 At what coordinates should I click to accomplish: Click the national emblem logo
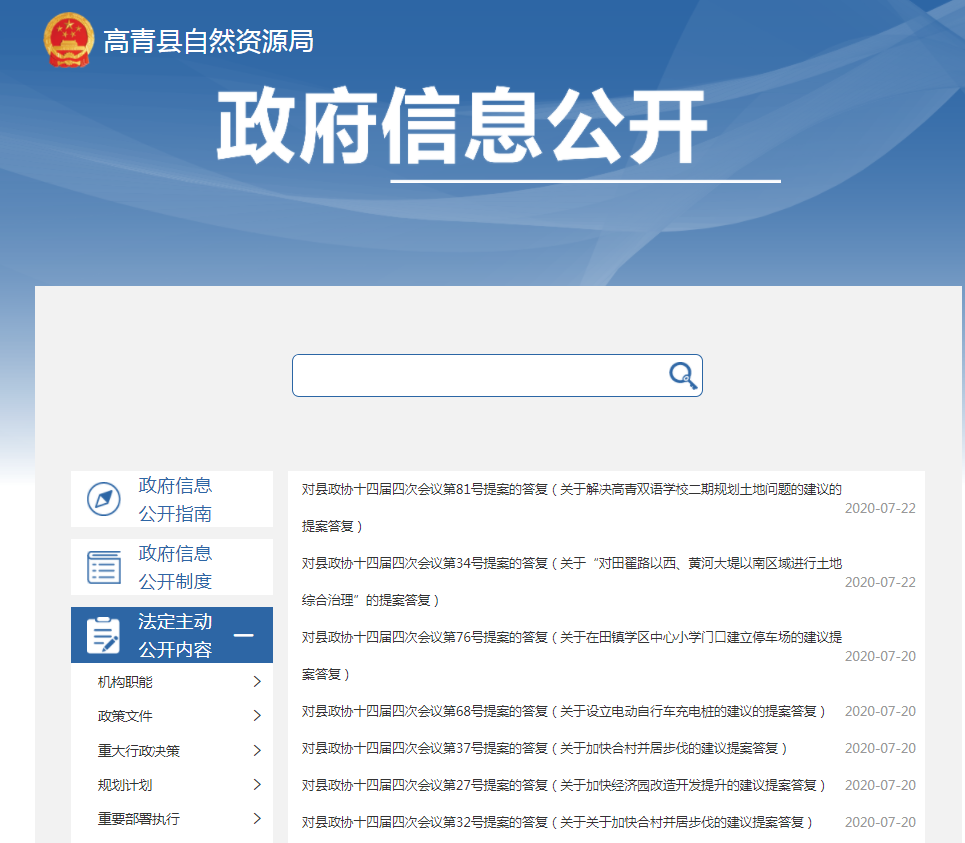[69, 40]
